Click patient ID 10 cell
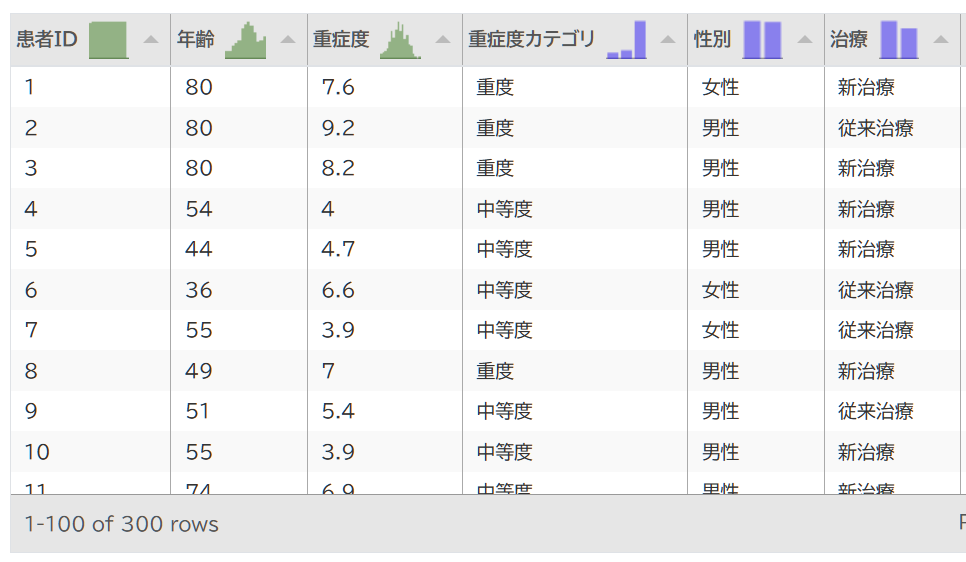The width and height of the screenshot is (966, 562). [37, 452]
